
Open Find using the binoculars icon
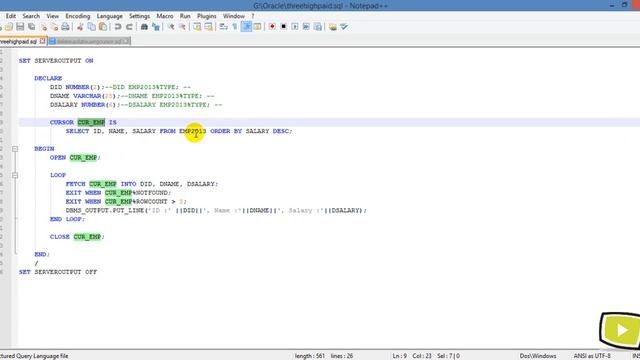coord(144,27)
